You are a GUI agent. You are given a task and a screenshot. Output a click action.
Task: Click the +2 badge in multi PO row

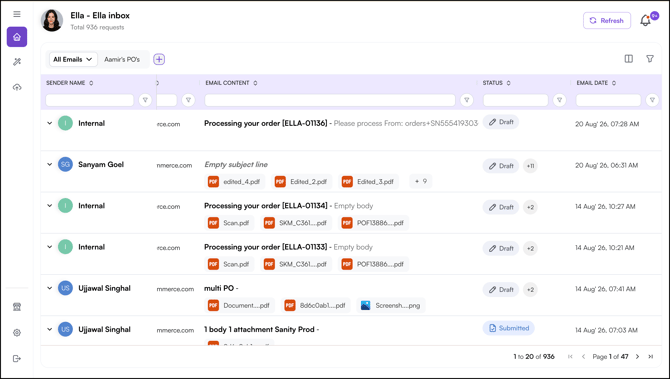[530, 290]
